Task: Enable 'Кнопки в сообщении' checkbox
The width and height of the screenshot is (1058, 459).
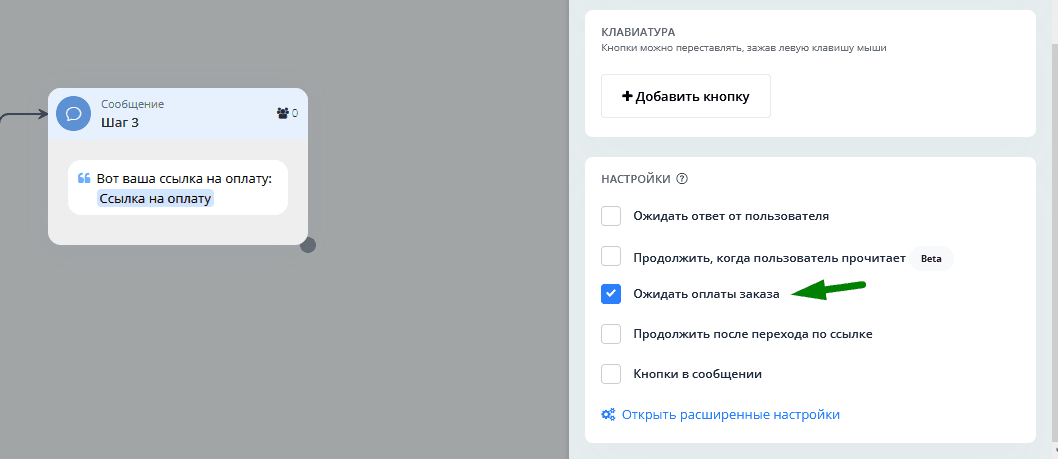Action: tap(611, 374)
